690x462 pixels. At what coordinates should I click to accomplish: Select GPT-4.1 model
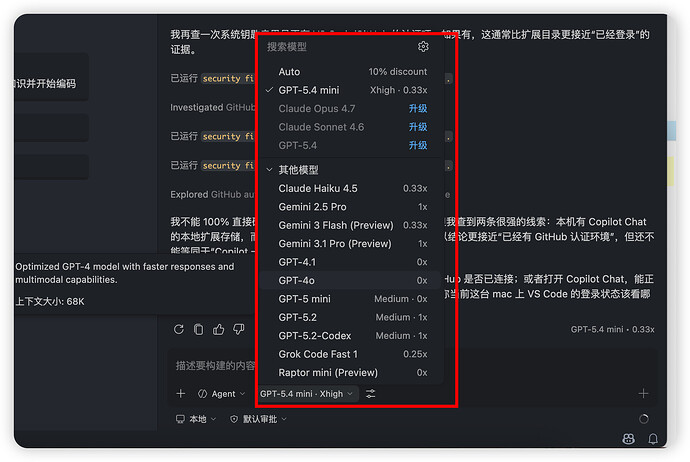tap(351, 262)
